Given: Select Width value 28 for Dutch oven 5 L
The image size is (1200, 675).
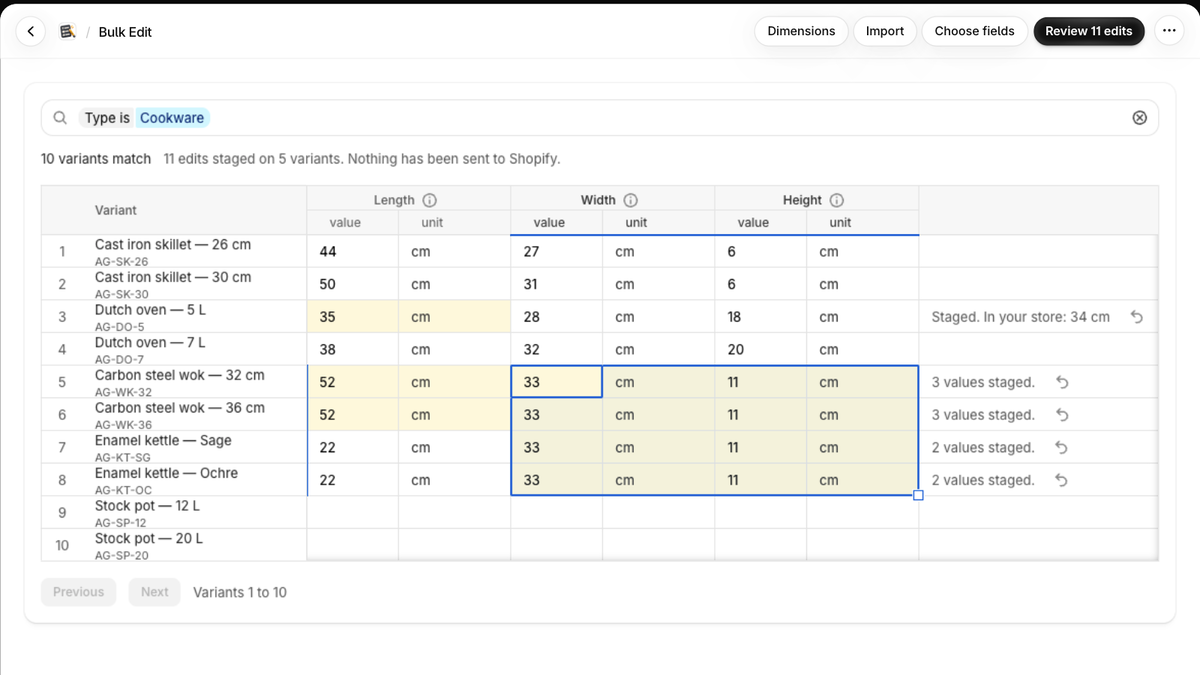Looking at the screenshot, I should tap(557, 317).
